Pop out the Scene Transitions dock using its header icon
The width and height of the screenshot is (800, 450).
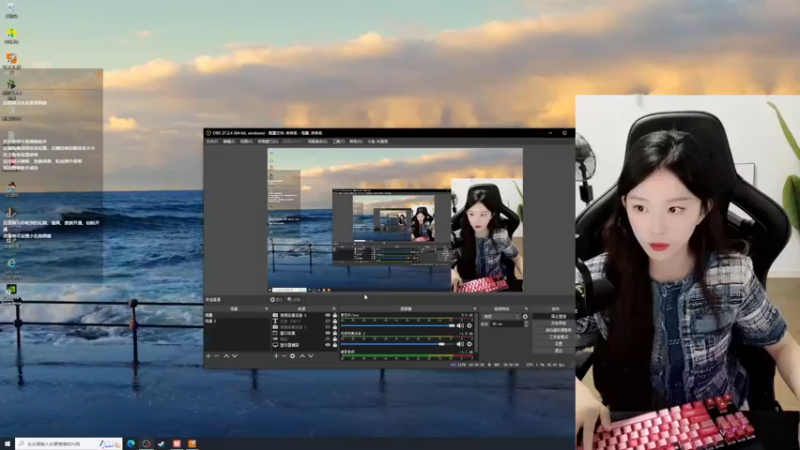526,309
